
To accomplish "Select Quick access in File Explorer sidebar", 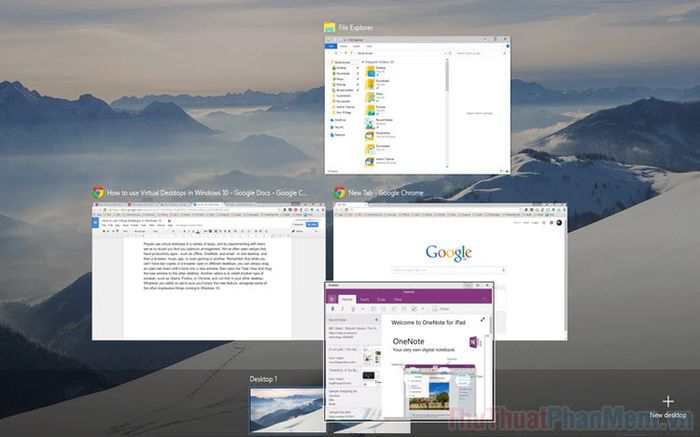I will pyautogui.click(x=342, y=62).
